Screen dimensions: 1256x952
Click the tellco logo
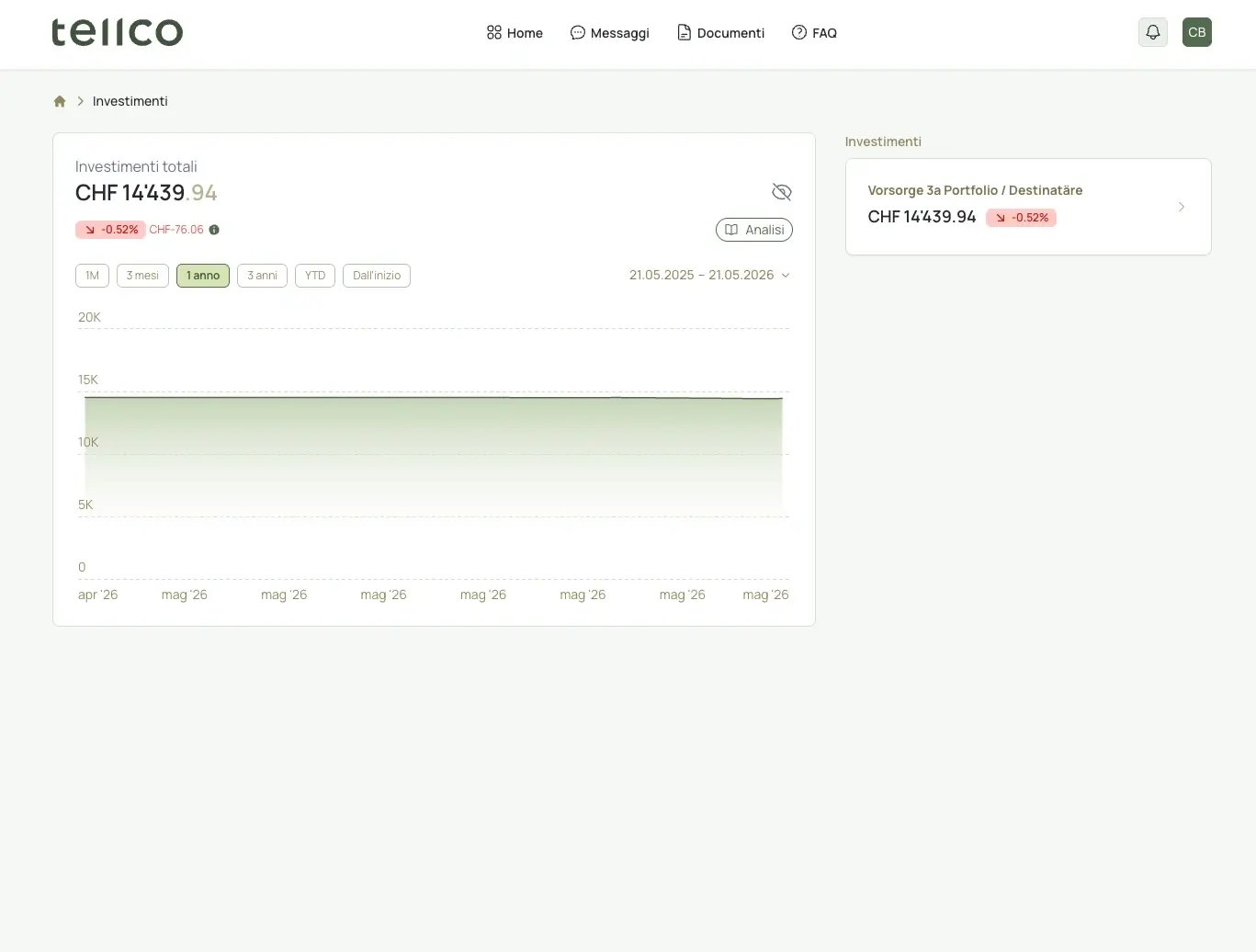pos(117,32)
